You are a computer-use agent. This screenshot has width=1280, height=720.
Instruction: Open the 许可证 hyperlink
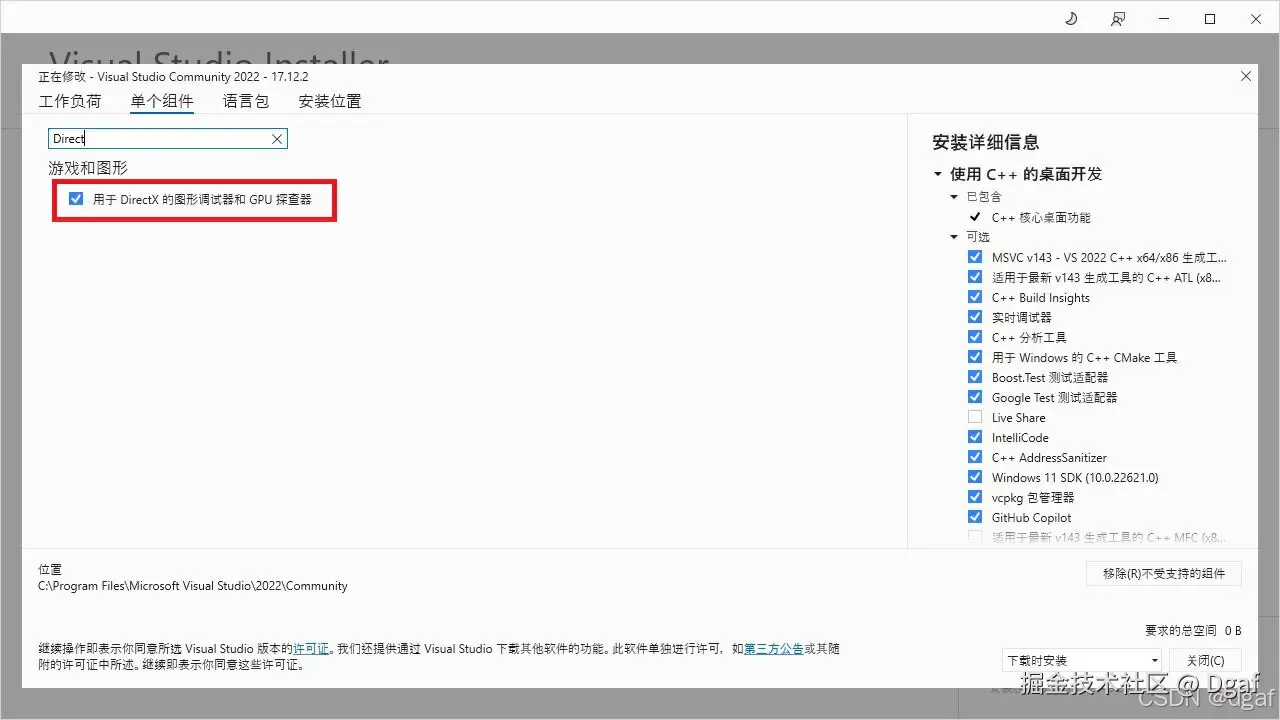(311, 648)
